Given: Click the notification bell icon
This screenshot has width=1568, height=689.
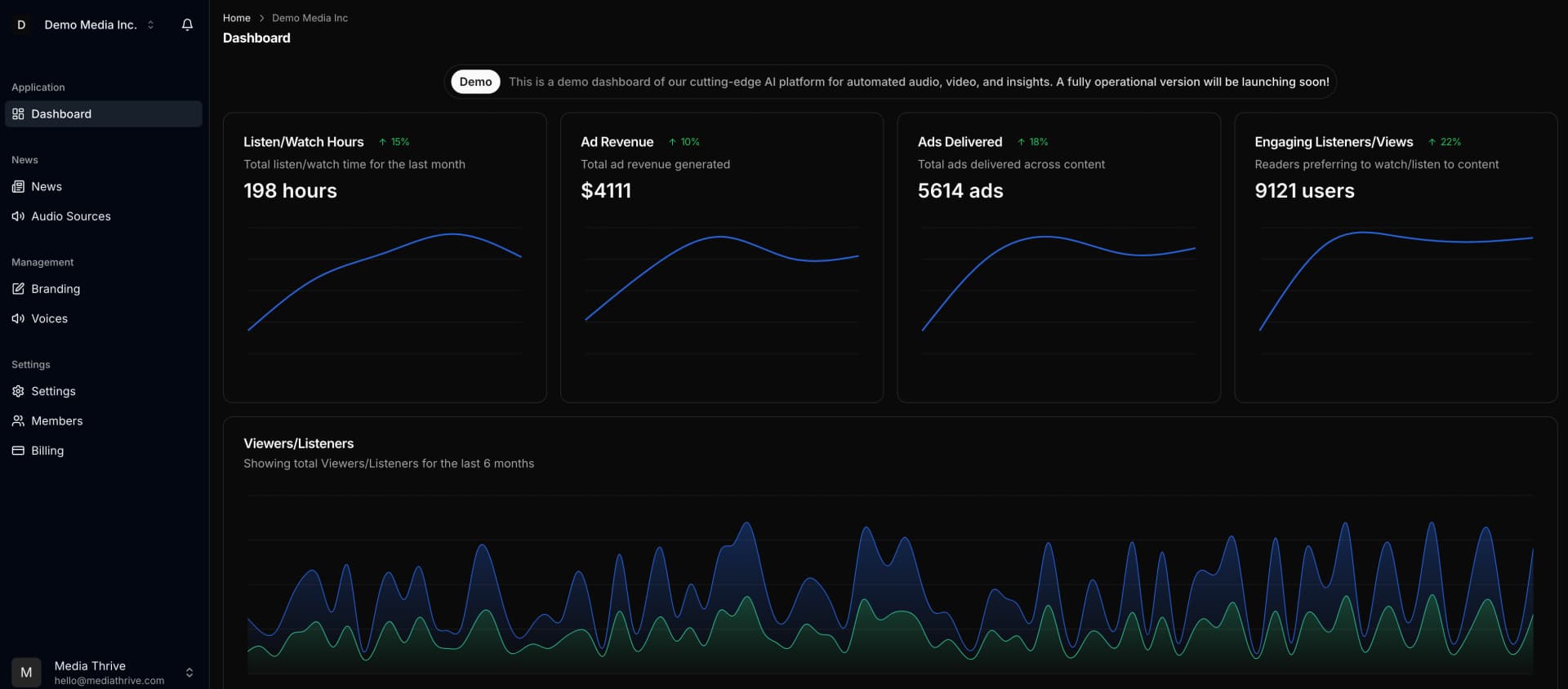Looking at the screenshot, I should [x=187, y=24].
